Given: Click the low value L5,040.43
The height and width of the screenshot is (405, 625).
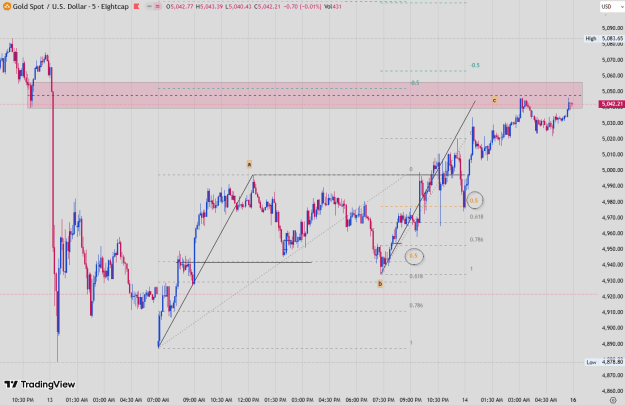Looking at the screenshot, I should [x=238, y=6].
